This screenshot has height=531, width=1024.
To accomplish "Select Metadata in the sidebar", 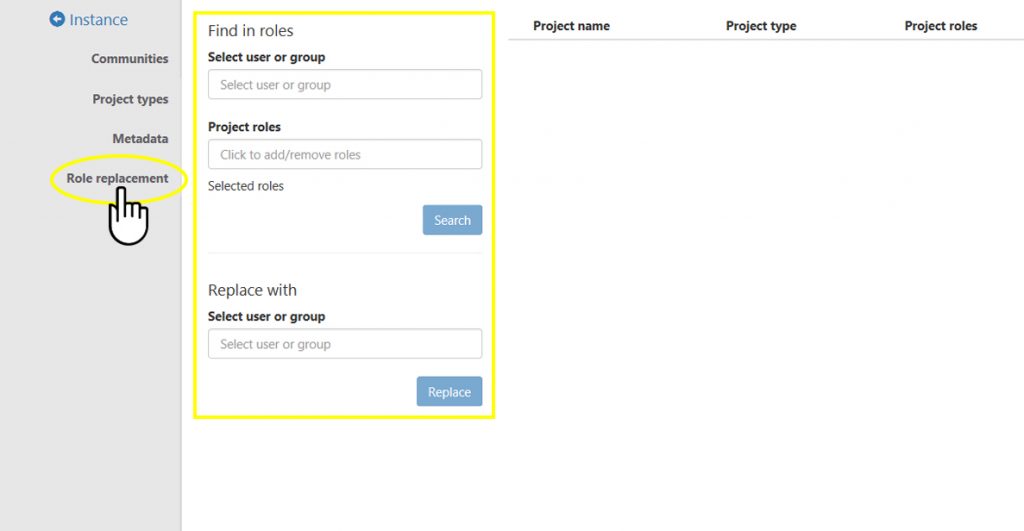I will click(x=140, y=139).
